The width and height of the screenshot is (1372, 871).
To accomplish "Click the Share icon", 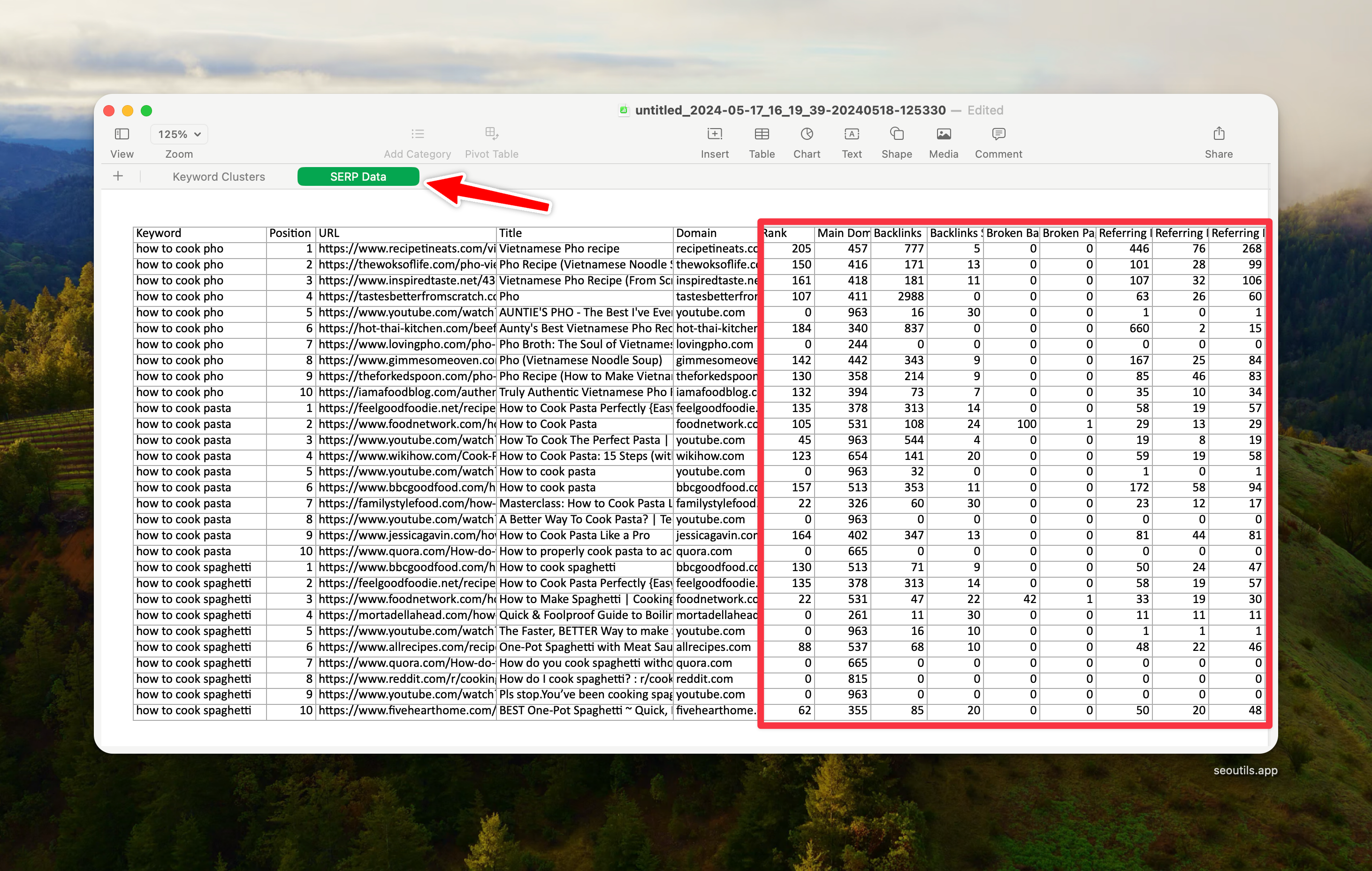I will pyautogui.click(x=1218, y=134).
